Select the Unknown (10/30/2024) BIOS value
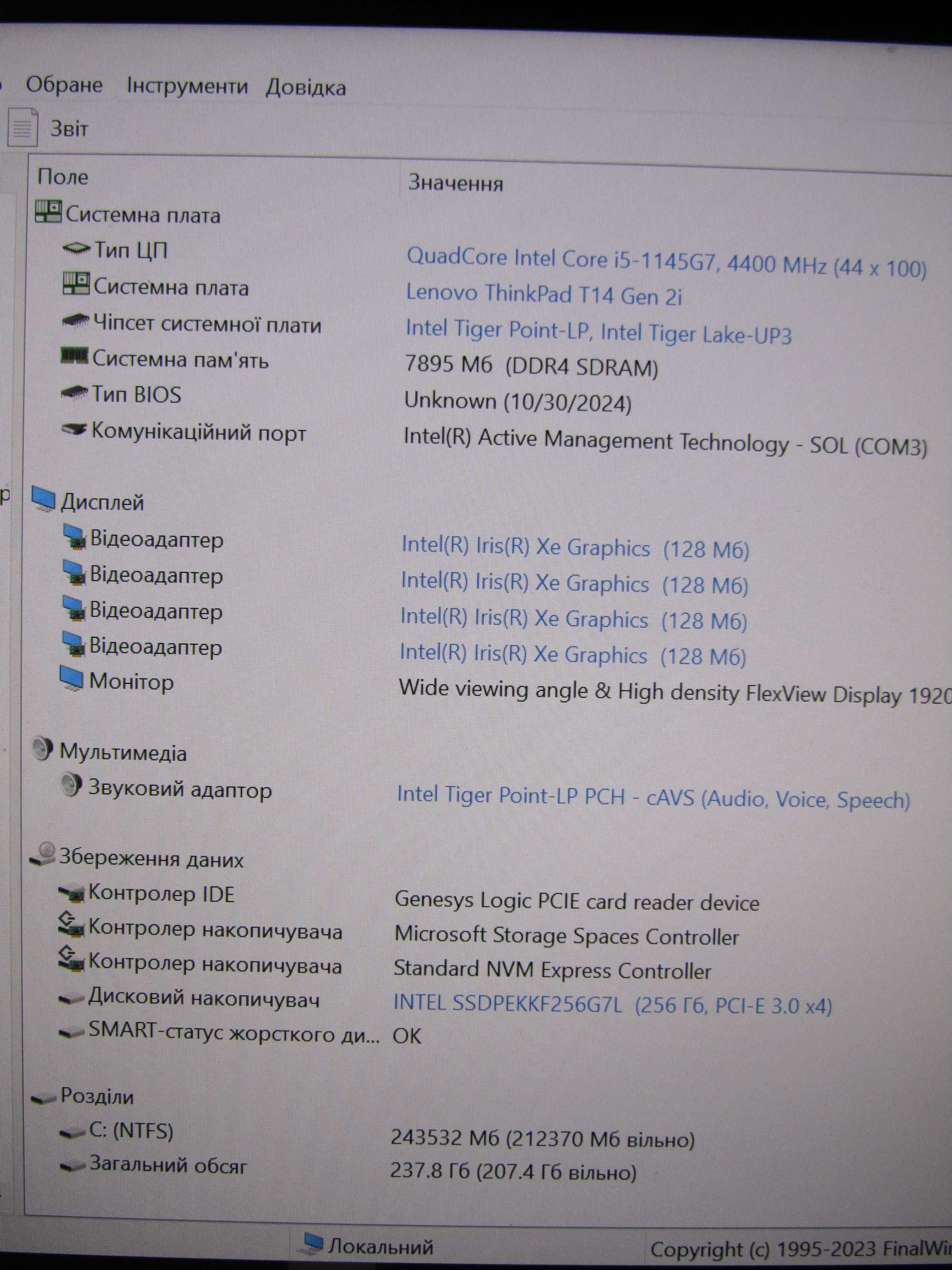This screenshot has width=952, height=1270. click(x=517, y=401)
